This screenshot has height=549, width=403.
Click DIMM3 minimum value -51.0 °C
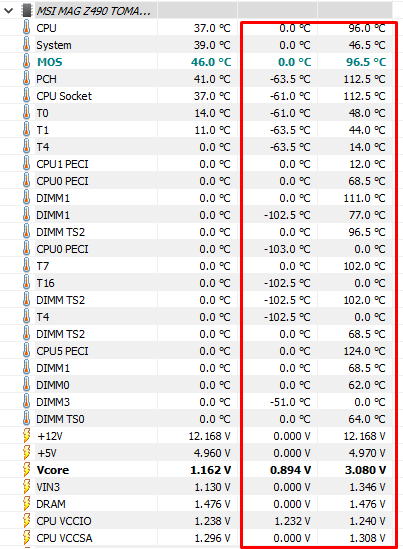click(x=290, y=402)
